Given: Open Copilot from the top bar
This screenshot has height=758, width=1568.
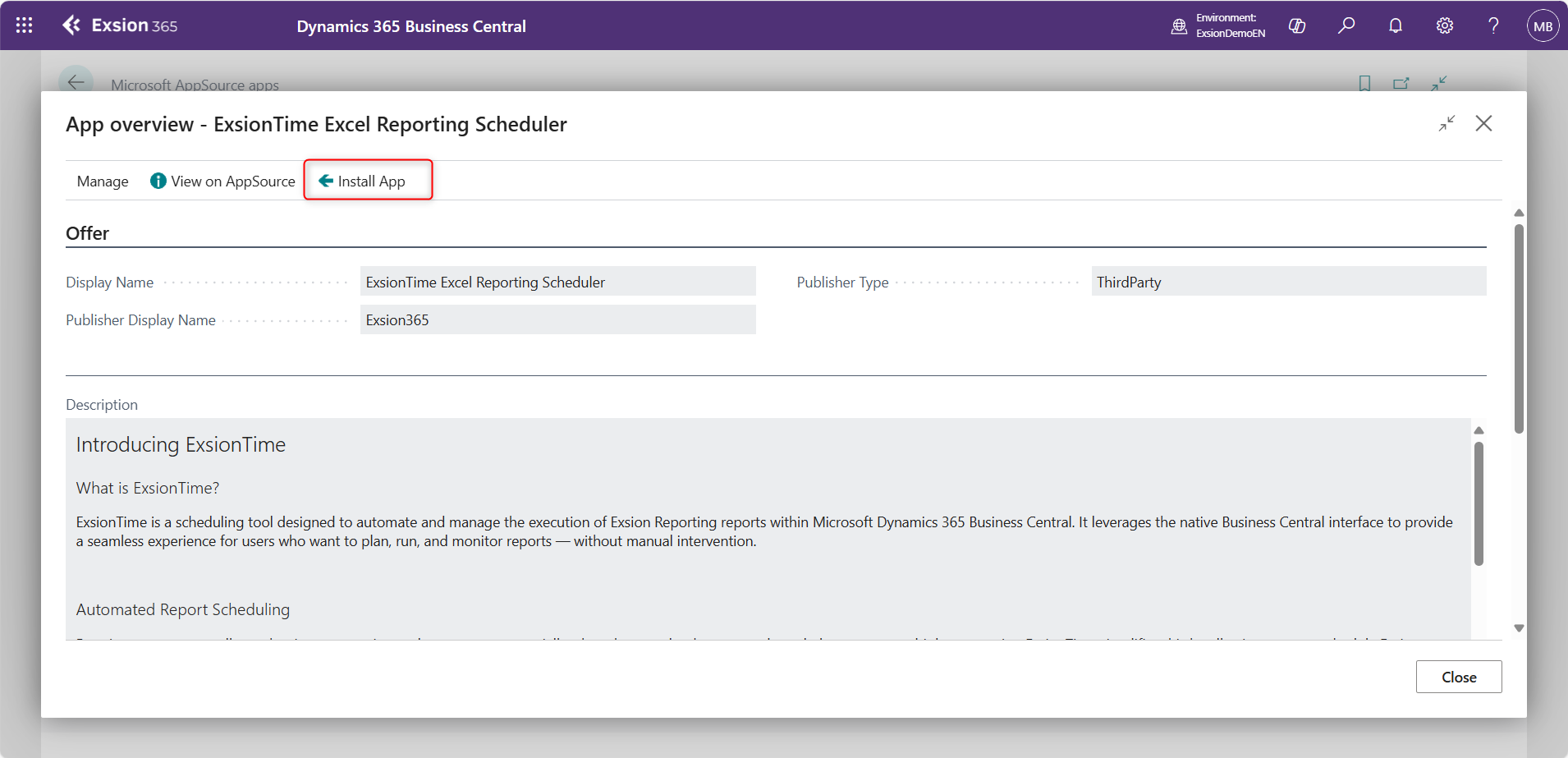Looking at the screenshot, I should [x=1297, y=25].
